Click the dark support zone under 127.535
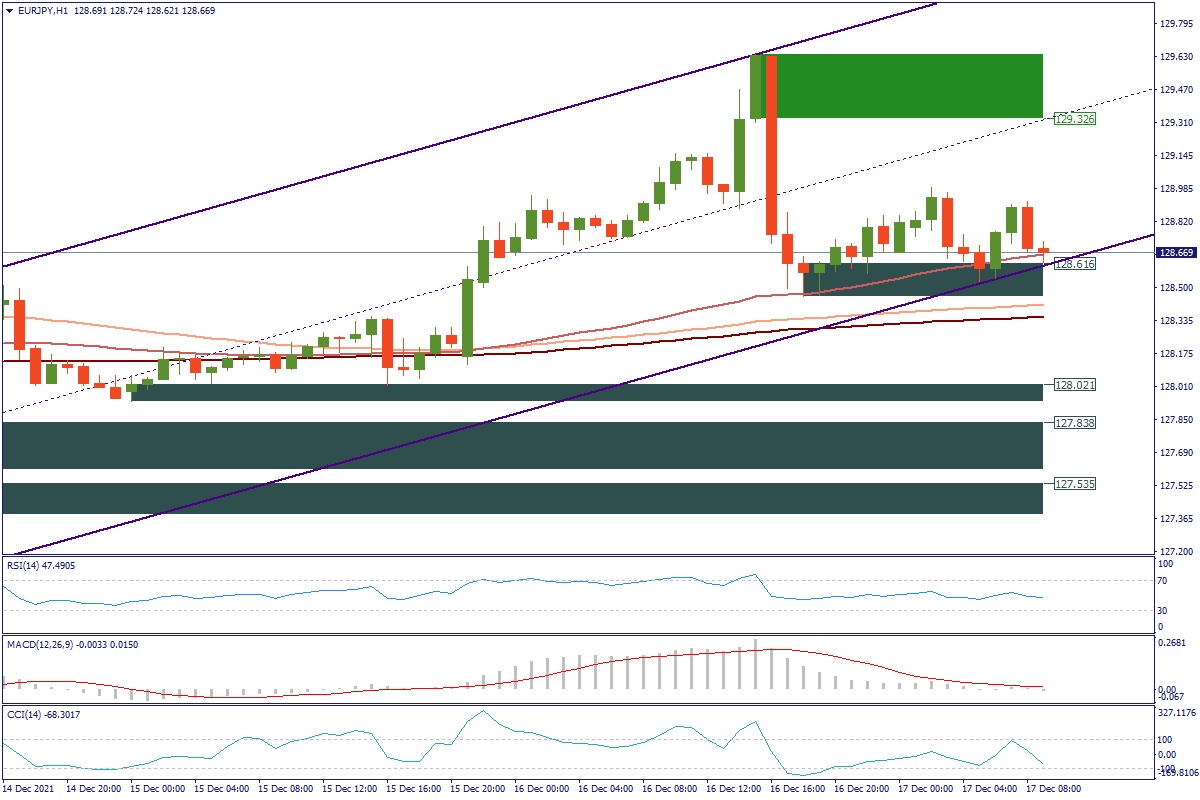1200x800 pixels. pos(520,498)
